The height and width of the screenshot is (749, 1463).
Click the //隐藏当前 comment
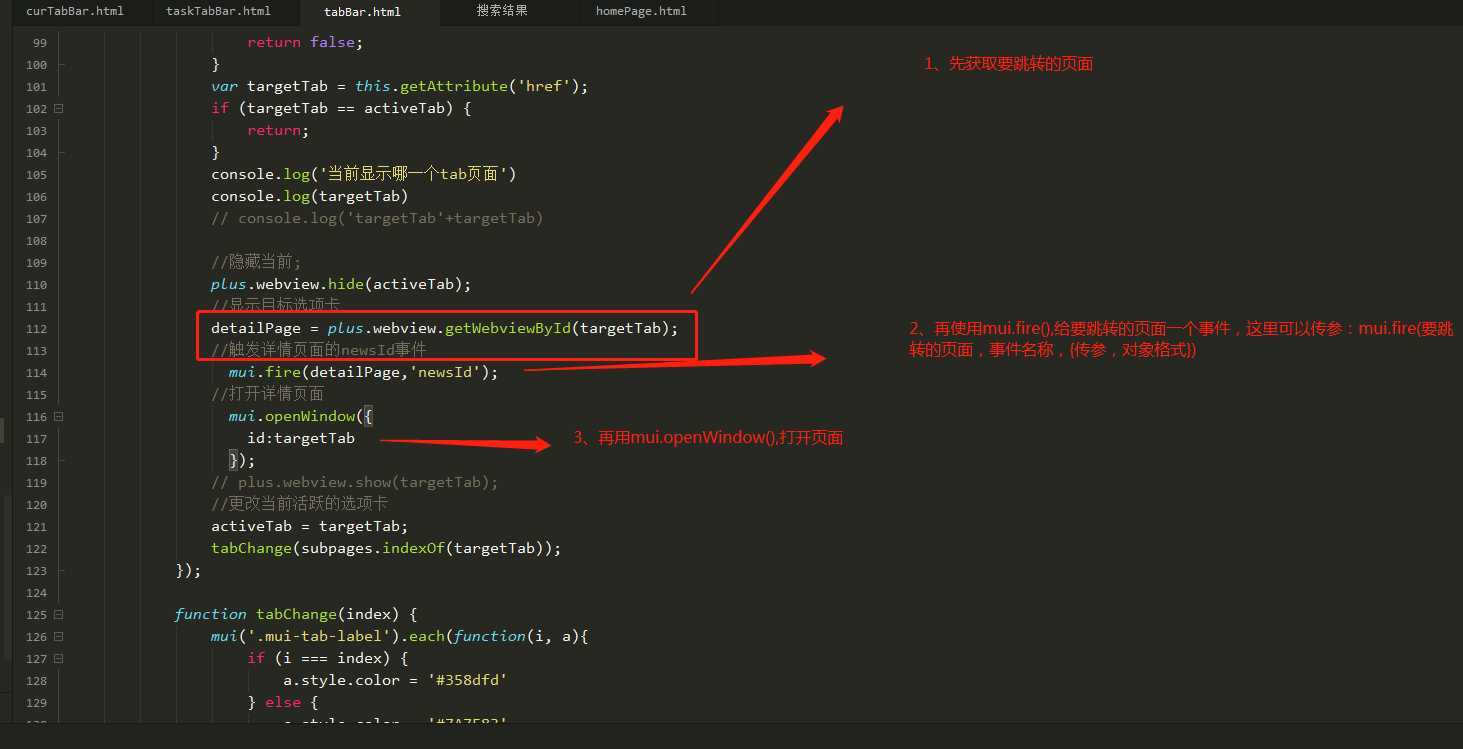tap(256, 262)
